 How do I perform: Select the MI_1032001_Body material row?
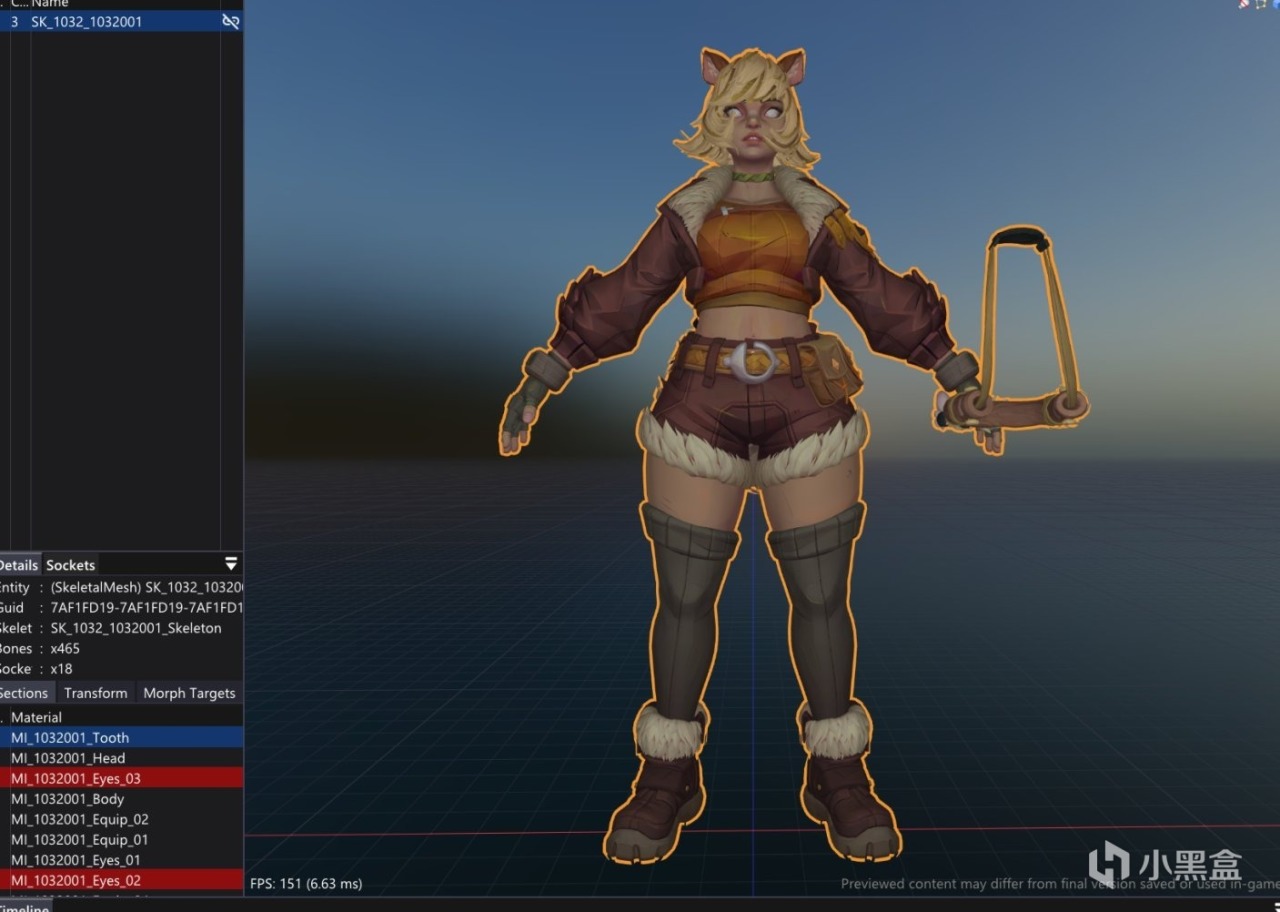click(x=122, y=799)
